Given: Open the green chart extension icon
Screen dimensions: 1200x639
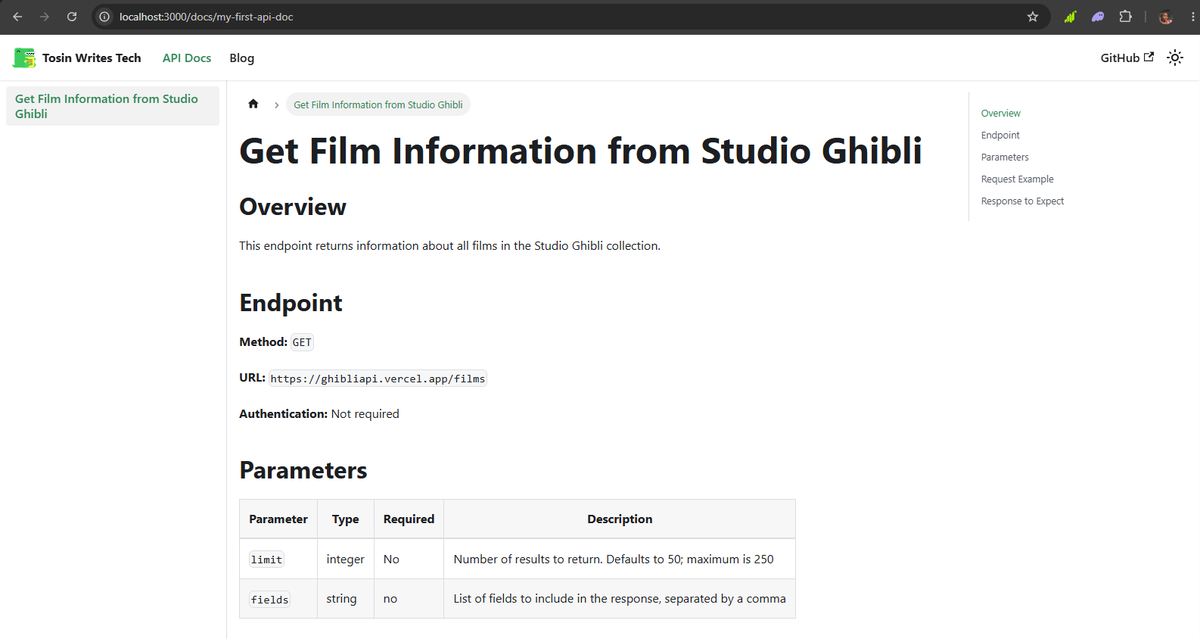Looking at the screenshot, I should click(1070, 17).
